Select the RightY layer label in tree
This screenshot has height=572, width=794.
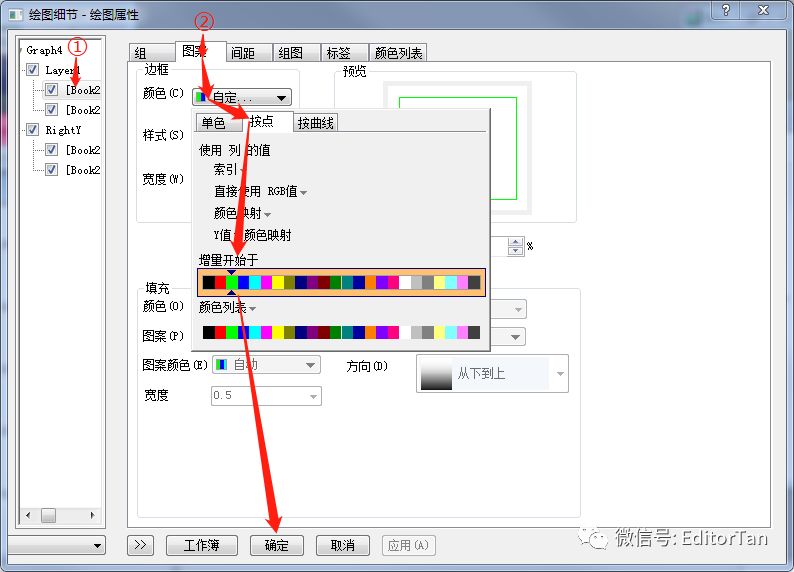click(63, 130)
